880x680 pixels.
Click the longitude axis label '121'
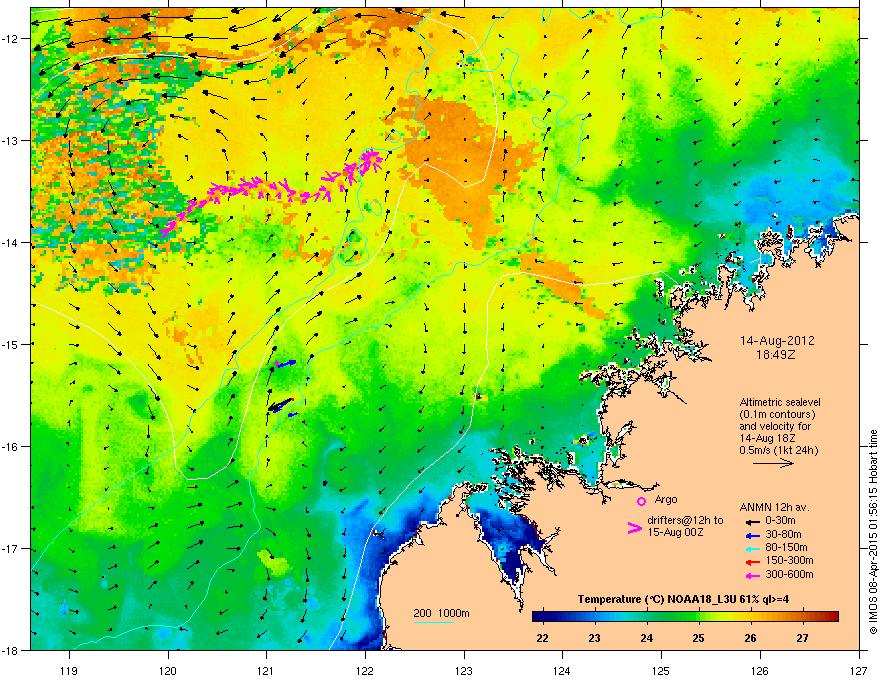pyautogui.click(x=266, y=670)
